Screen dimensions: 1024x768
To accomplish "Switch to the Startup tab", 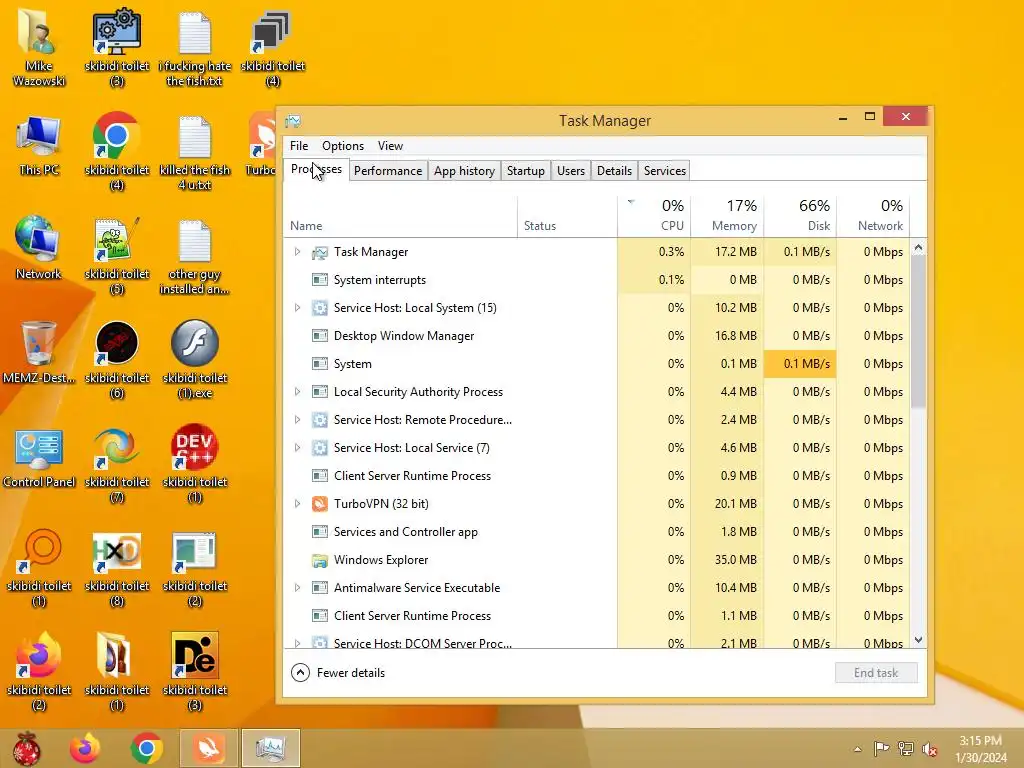I will click(526, 170).
